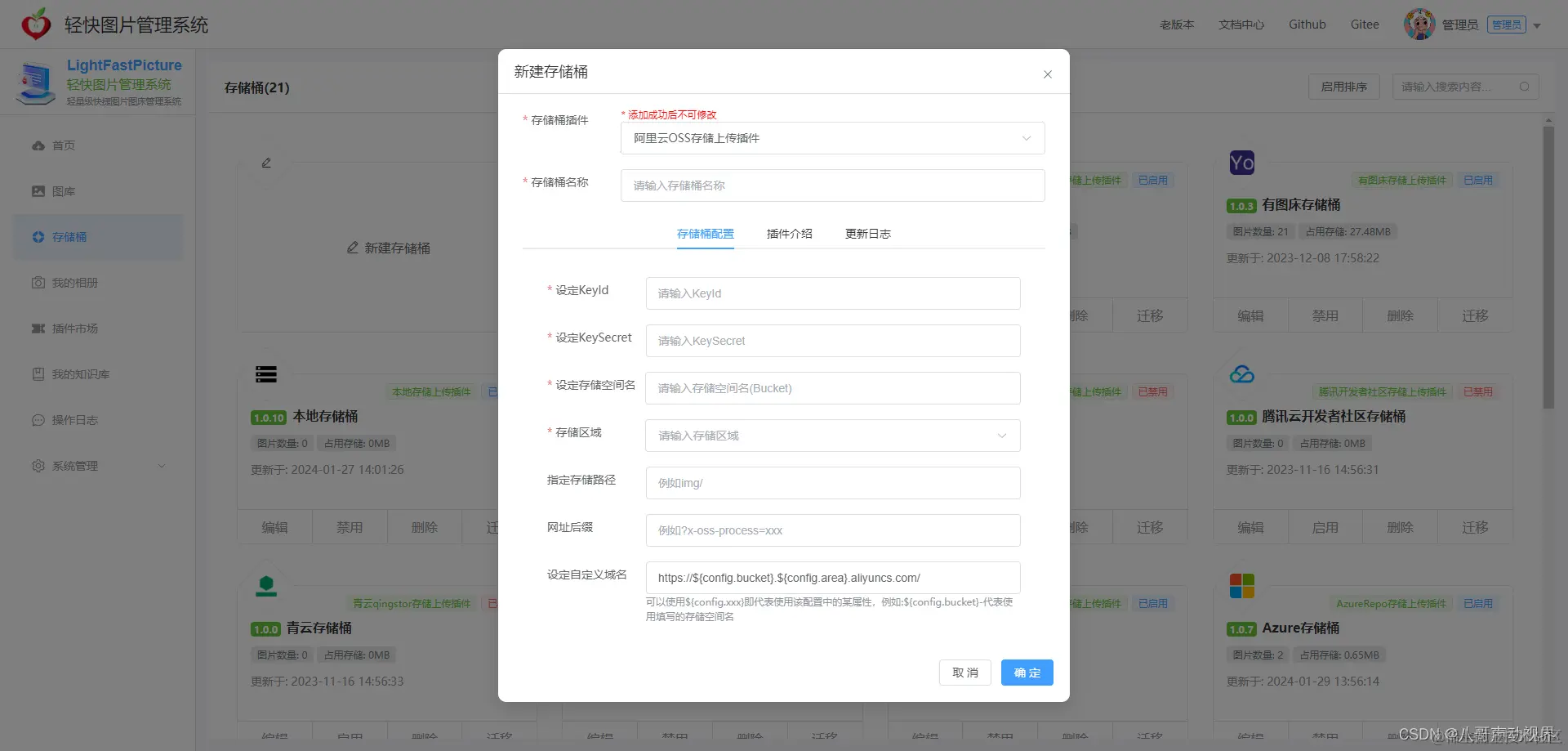1568x751 pixels.
Task: Click 迁移 on 有图床存储桶 card
Action: point(1475,315)
